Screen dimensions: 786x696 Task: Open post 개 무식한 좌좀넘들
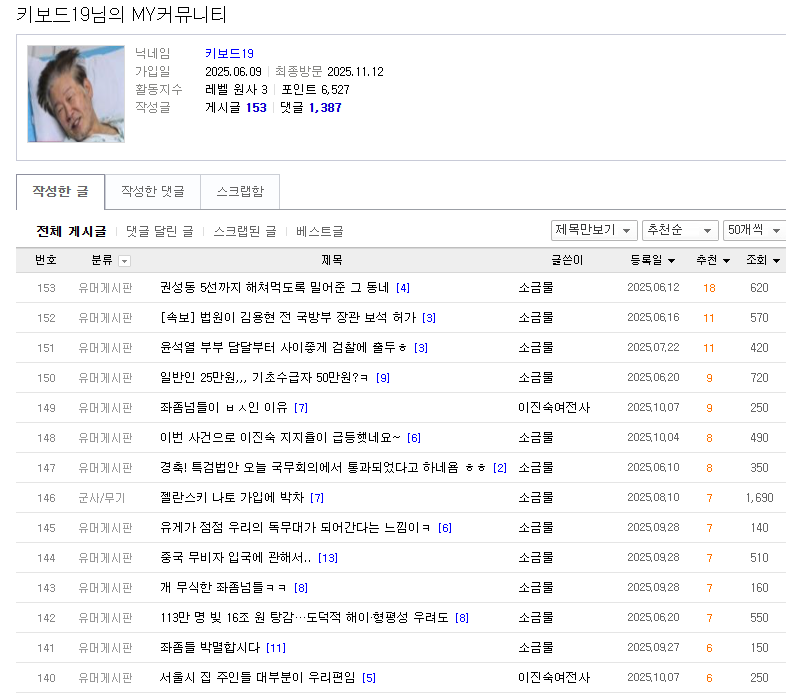coord(223,588)
